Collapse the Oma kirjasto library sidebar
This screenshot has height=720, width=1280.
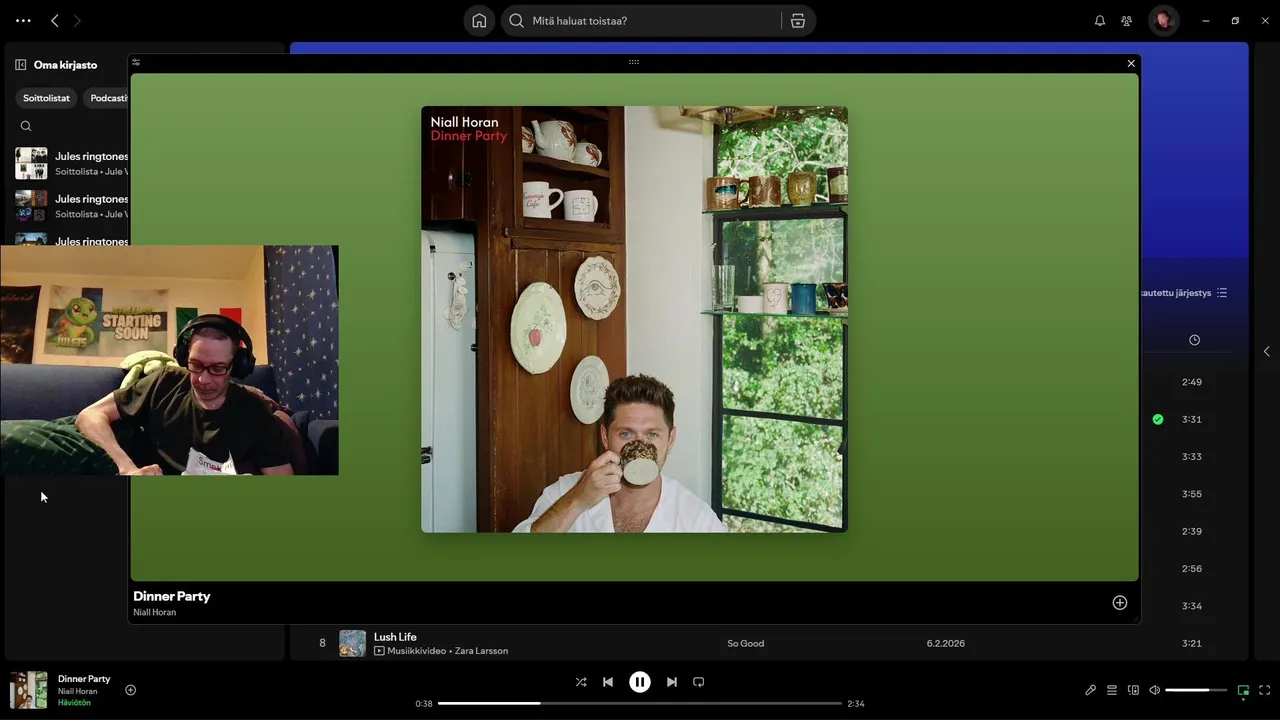20,65
